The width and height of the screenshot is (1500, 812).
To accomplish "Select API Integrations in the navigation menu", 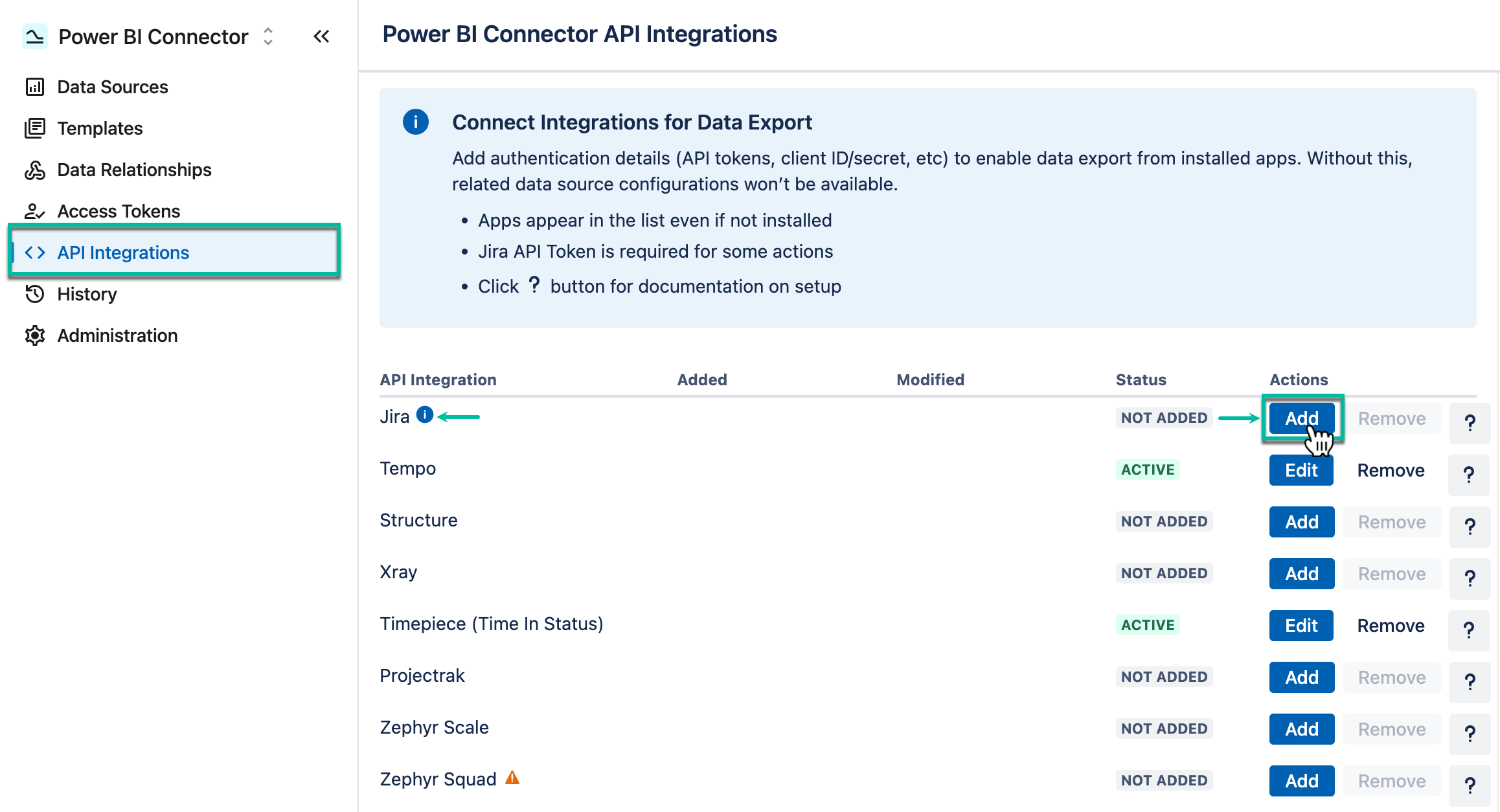I will pos(123,253).
